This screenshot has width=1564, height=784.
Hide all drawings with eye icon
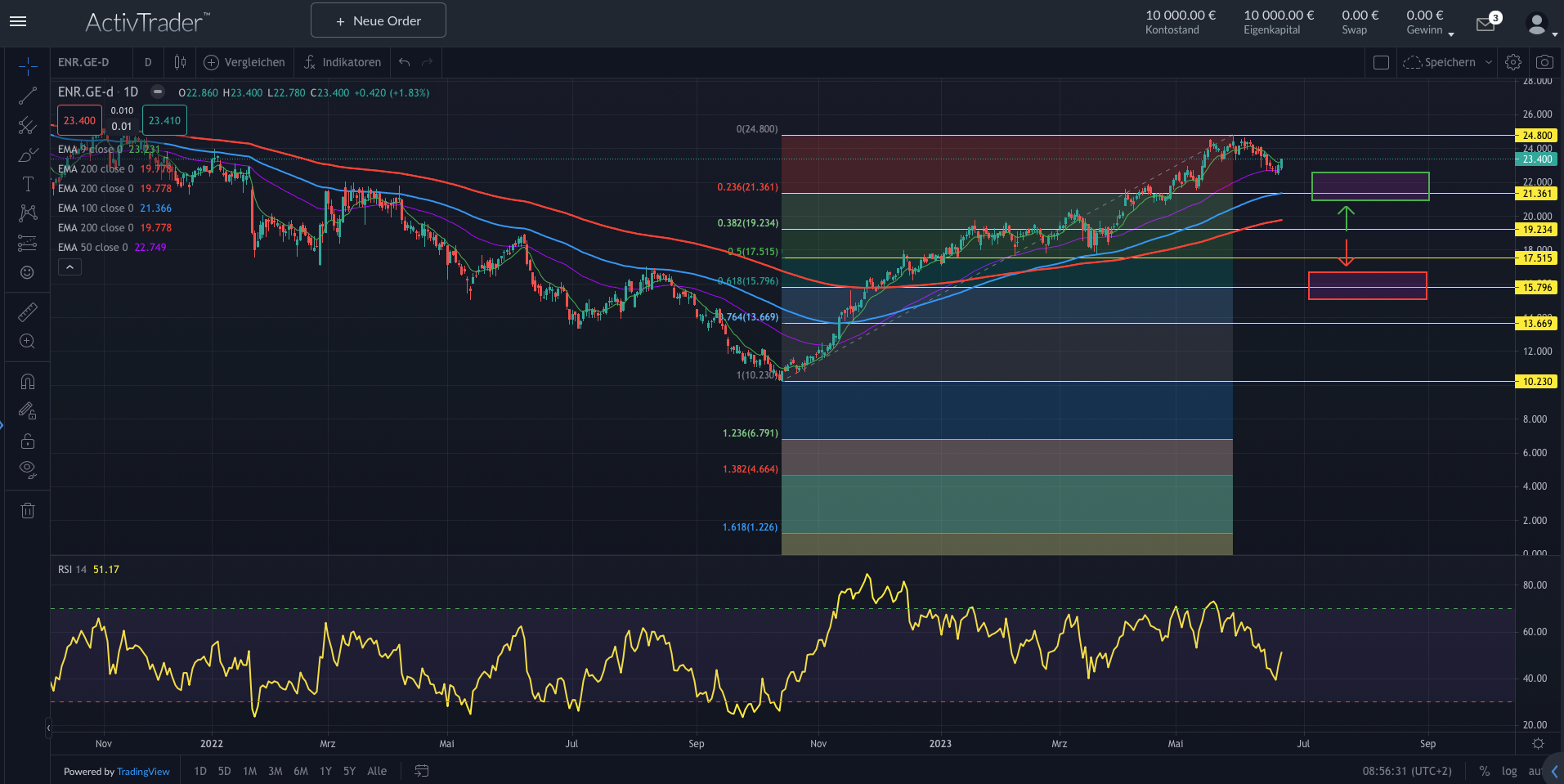[x=28, y=470]
